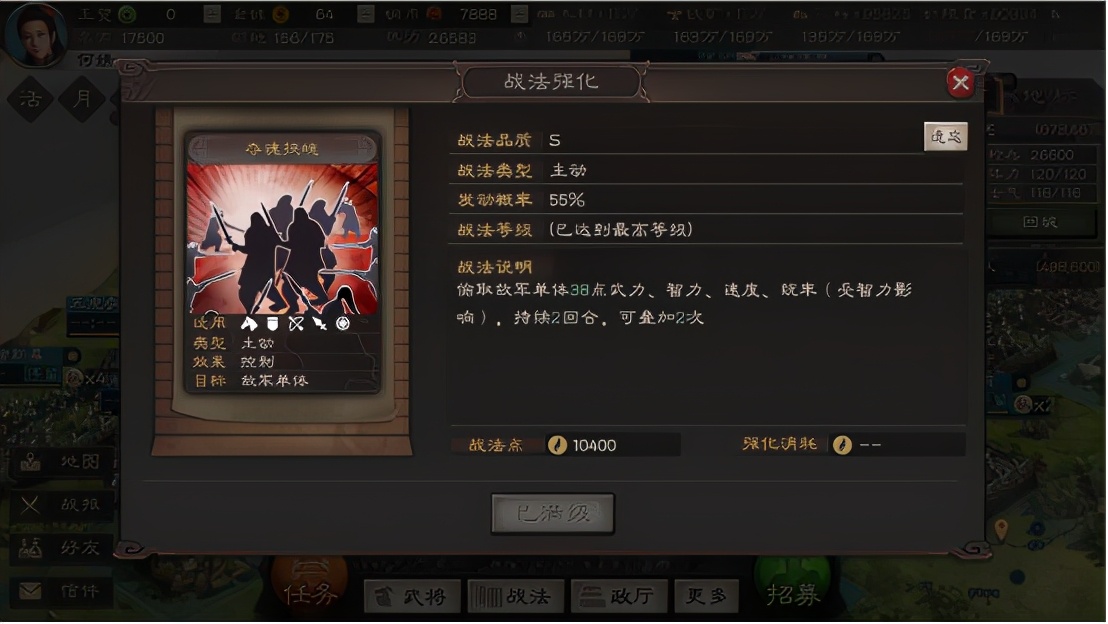Click the skill card artwork

(x=283, y=239)
